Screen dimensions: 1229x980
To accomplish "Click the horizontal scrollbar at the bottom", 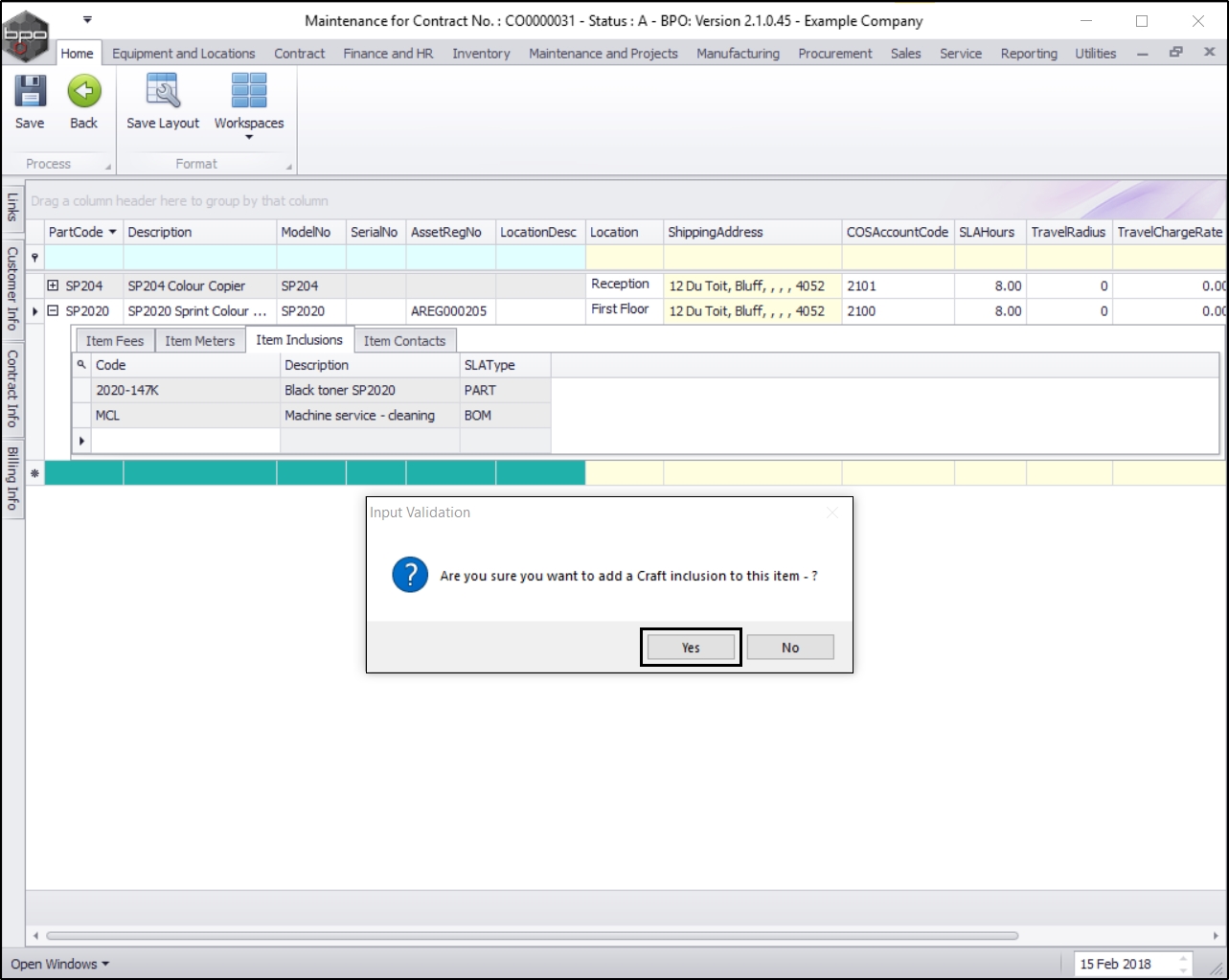I will click(x=532, y=936).
